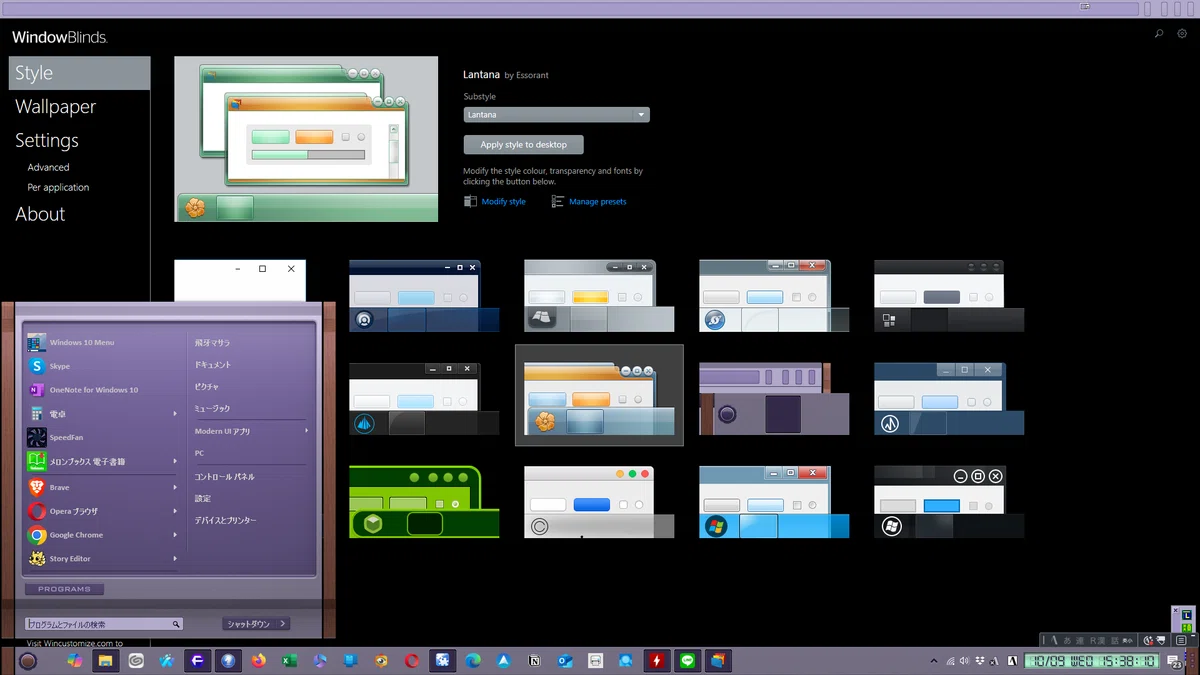The height and width of the screenshot is (675, 1200).
Task: Open ミュージック in start menu
Action: click(x=211, y=409)
